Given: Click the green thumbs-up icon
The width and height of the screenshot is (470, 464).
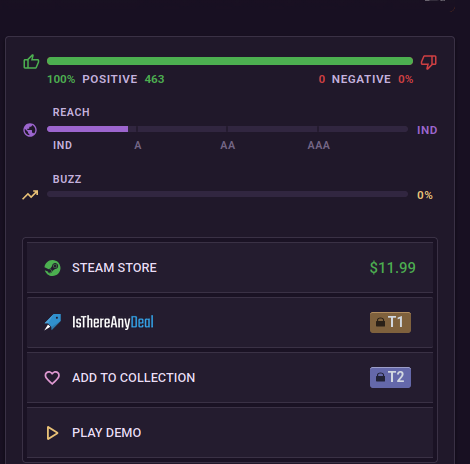Looking at the screenshot, I should click(x=31, y=62).
